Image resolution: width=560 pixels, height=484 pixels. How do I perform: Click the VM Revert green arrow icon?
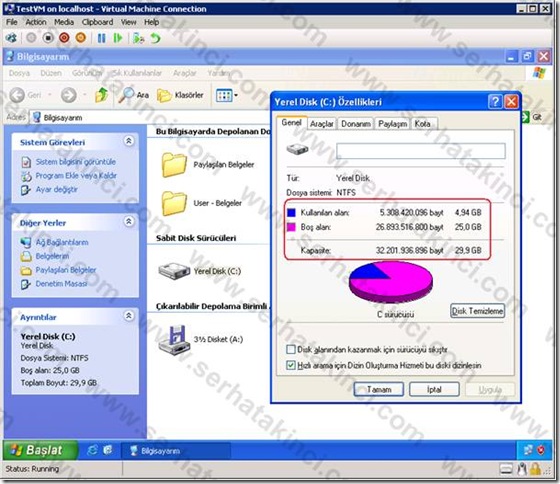tap(155, 38)
